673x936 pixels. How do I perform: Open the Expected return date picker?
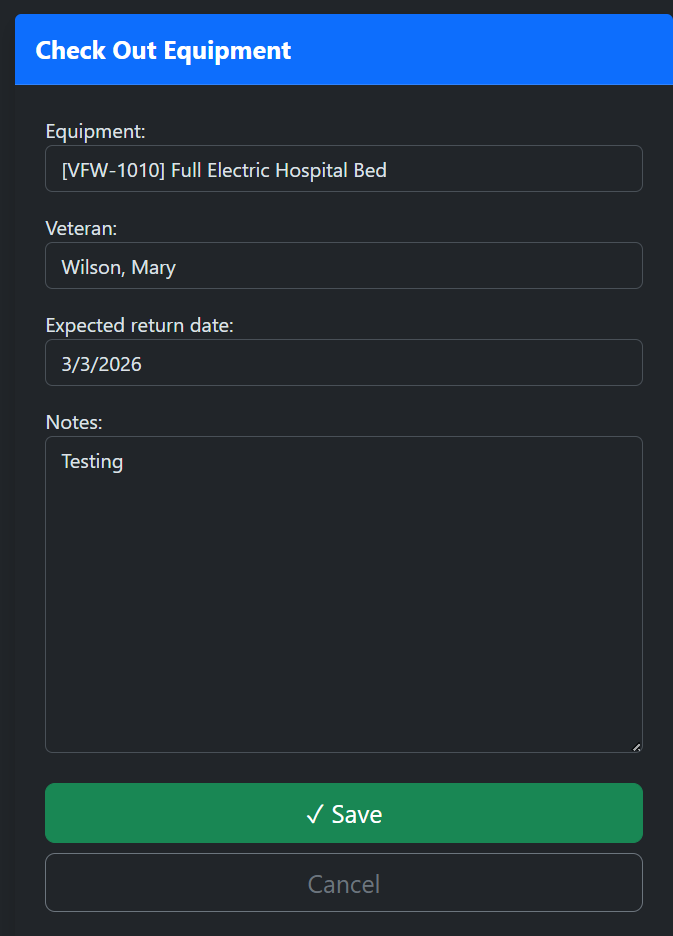(x=343, y=362)
